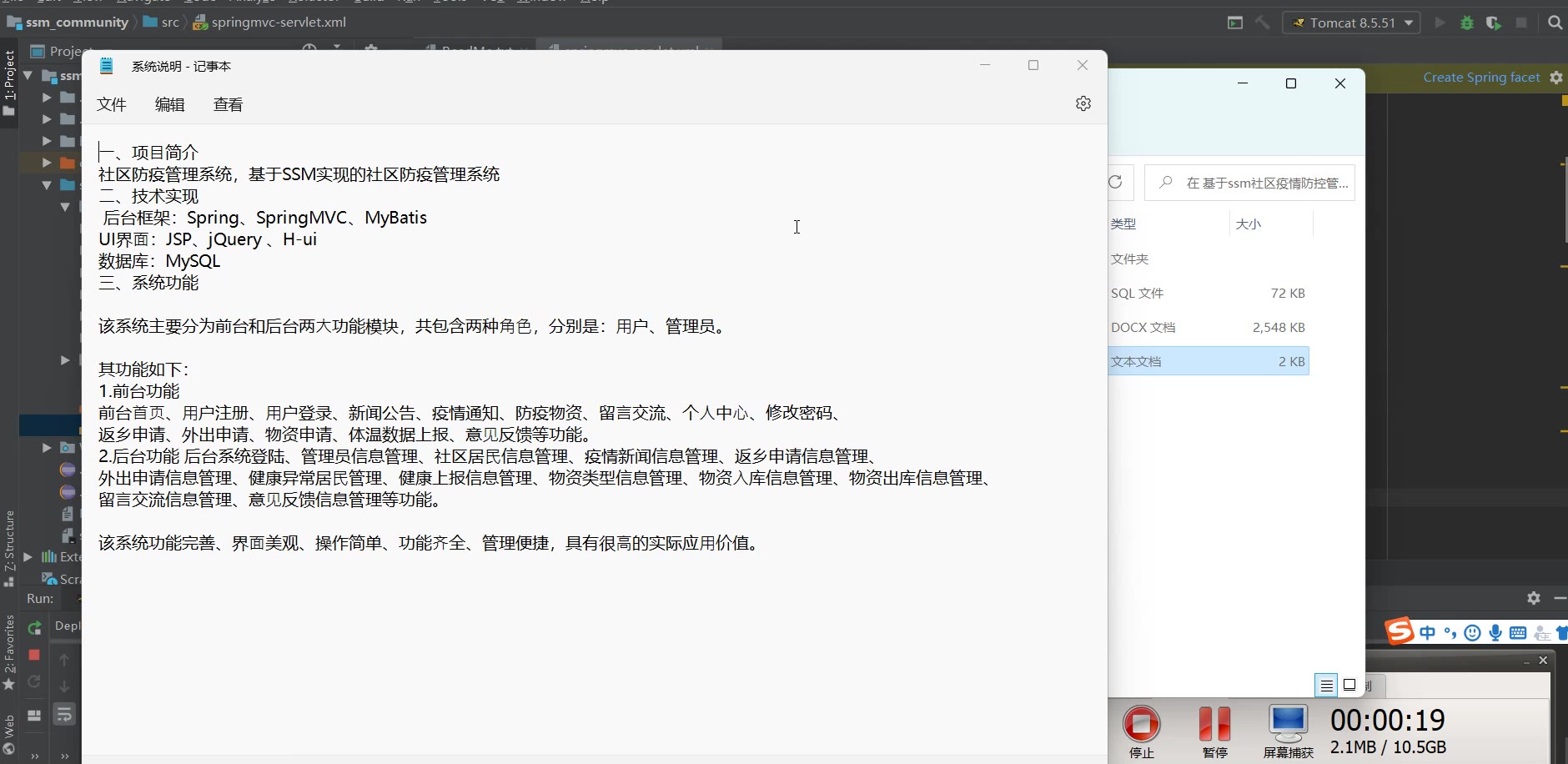Select the 文本文档 row in Explorer
The width and height of the screenshot is (1568, 764).
(1209, 361)
